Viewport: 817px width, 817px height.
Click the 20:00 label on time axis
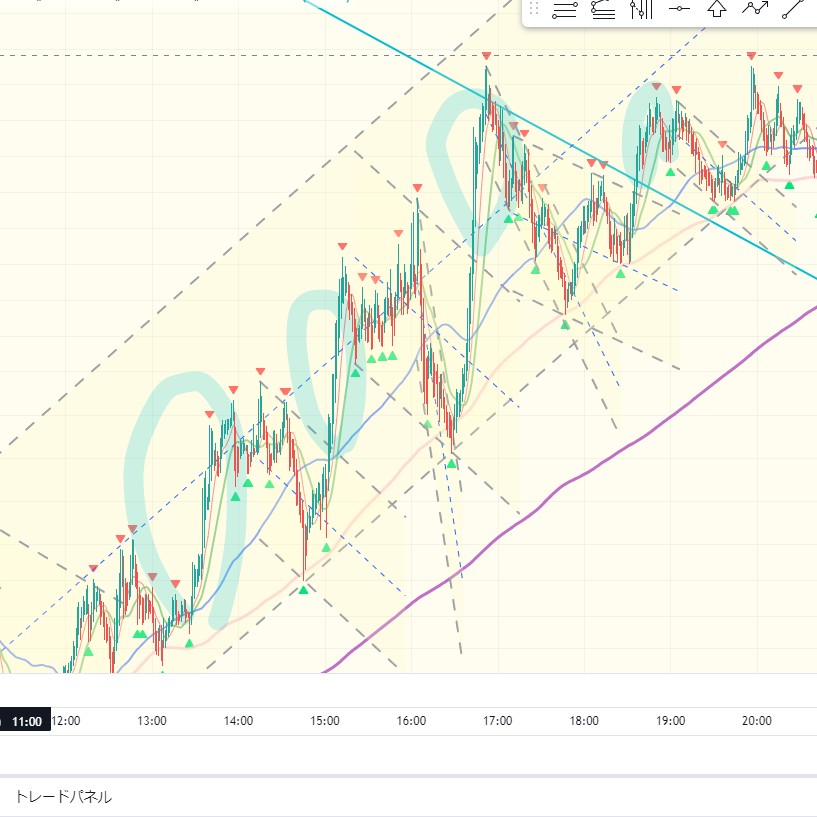click(x=756, y=721)
